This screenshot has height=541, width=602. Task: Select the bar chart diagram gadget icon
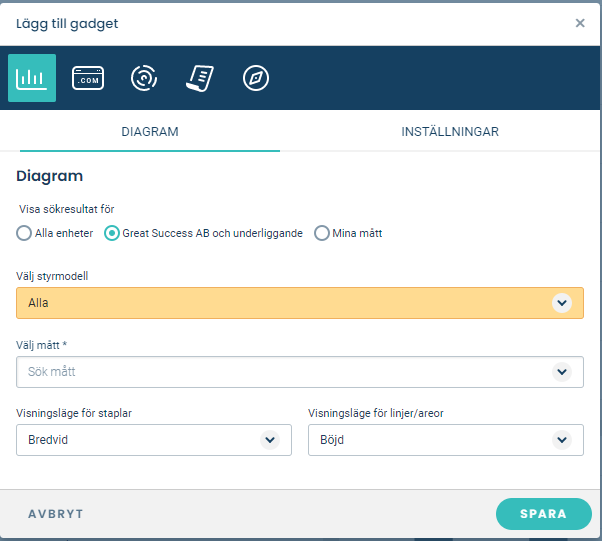click(32, 78)
